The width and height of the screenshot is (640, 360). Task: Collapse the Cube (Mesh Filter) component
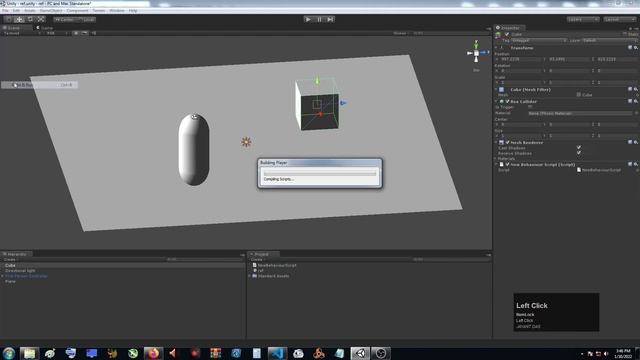pos(497,90)
